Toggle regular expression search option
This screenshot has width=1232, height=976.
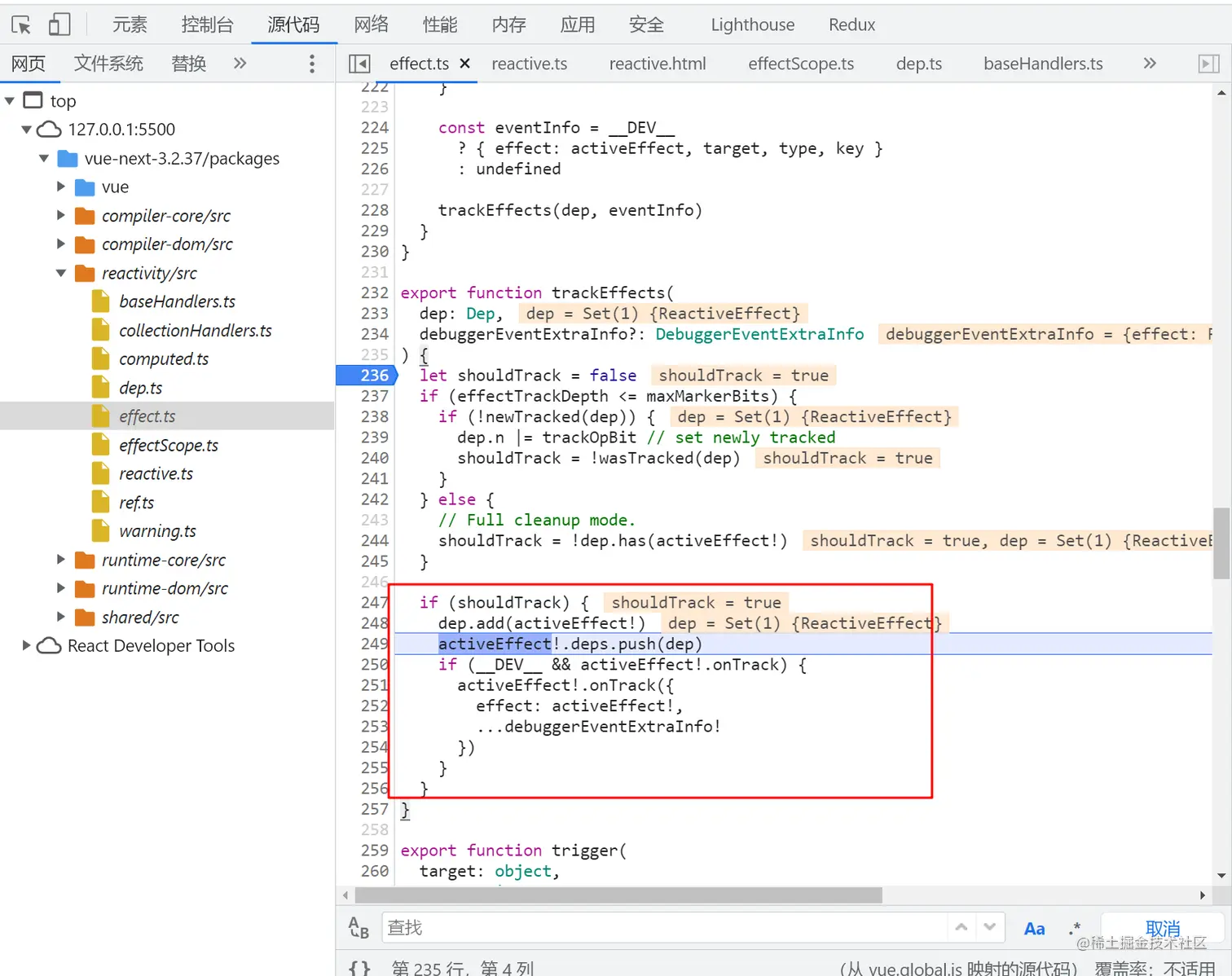(x=1075, y=928)
